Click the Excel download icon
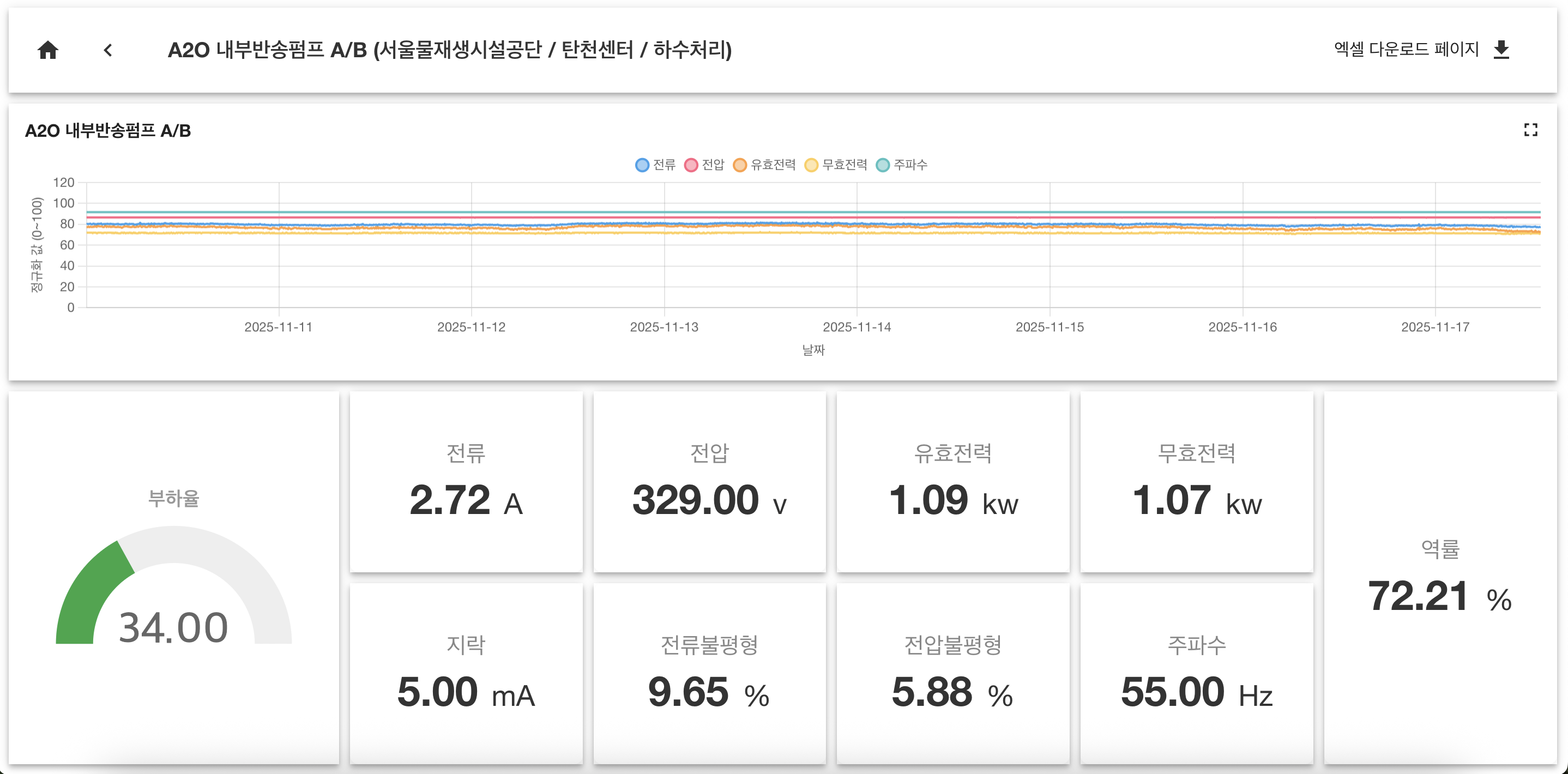This screenshot has height=774, width=1568. pos(1501,51)
